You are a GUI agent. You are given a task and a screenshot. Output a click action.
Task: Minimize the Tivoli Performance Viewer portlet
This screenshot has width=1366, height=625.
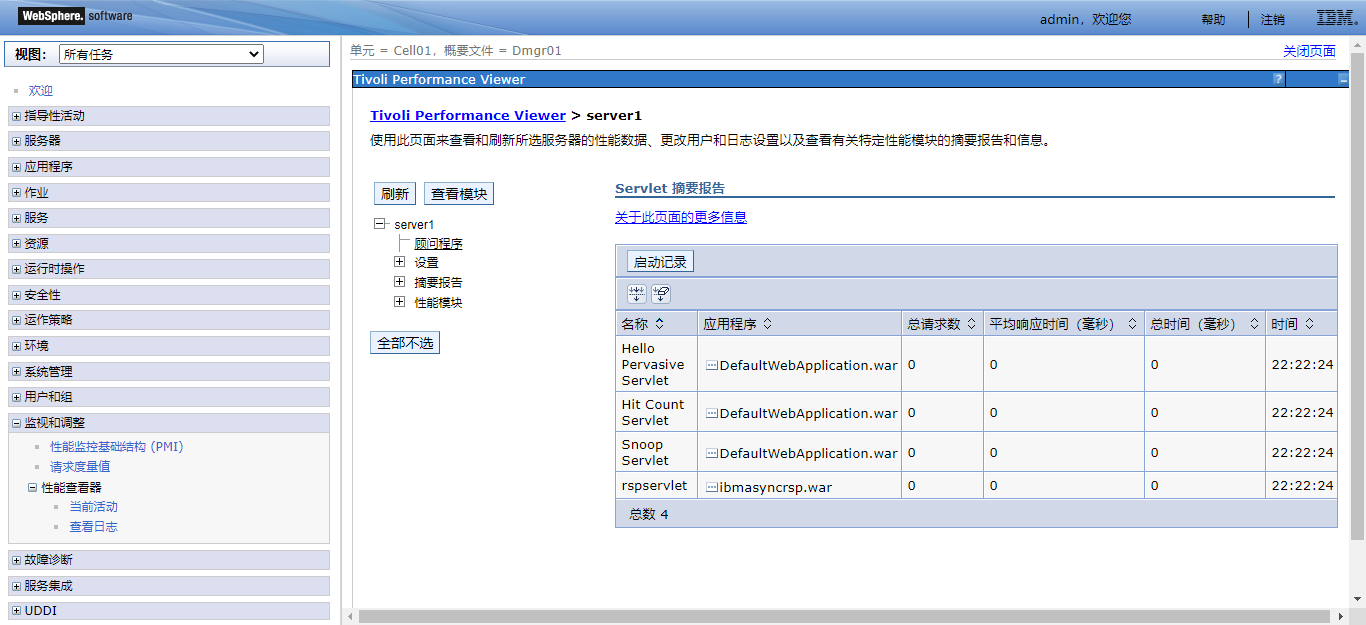click(x=1343, y=79)
